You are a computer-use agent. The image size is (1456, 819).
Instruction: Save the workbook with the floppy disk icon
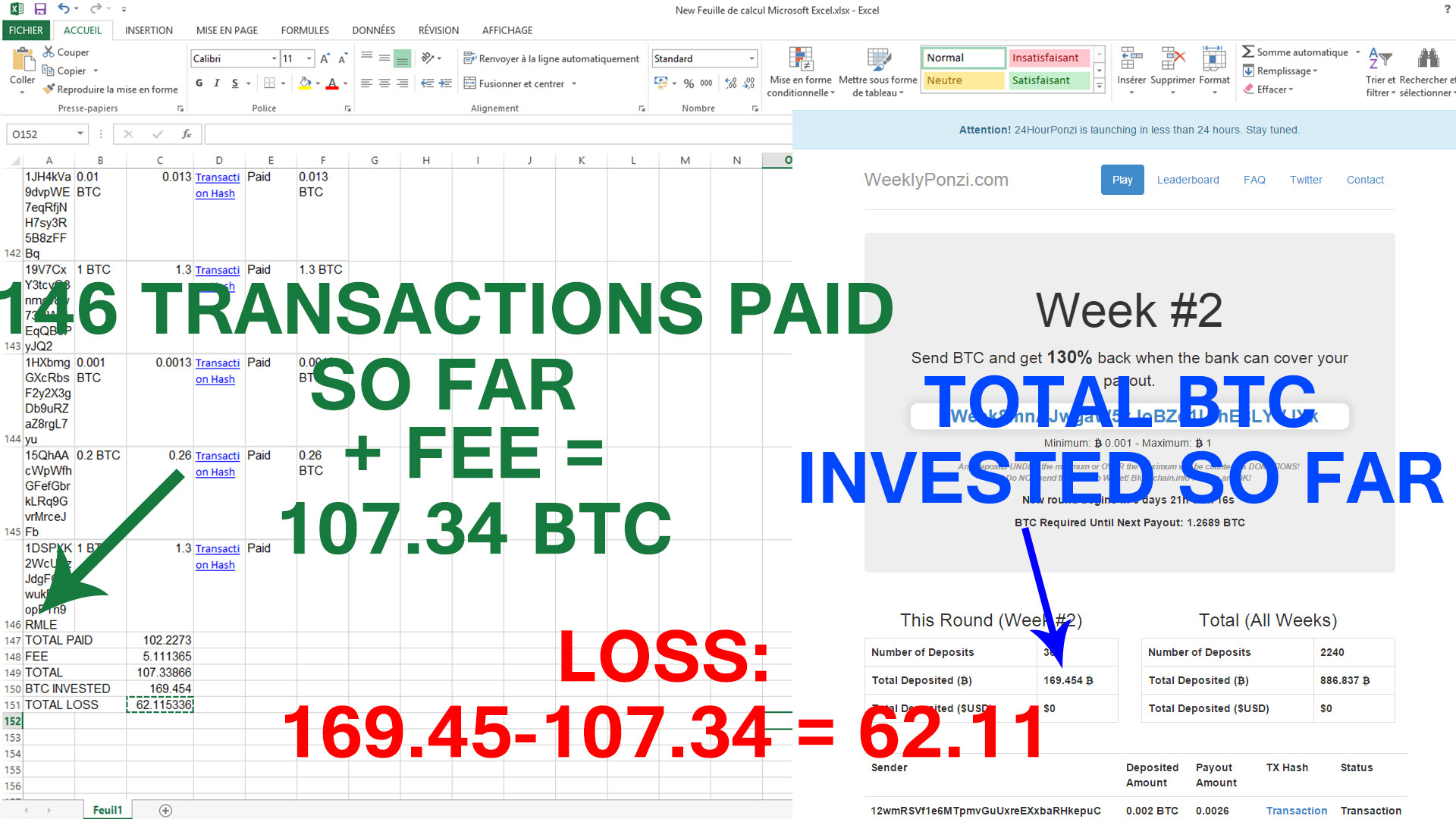click(x=40, y=9)
